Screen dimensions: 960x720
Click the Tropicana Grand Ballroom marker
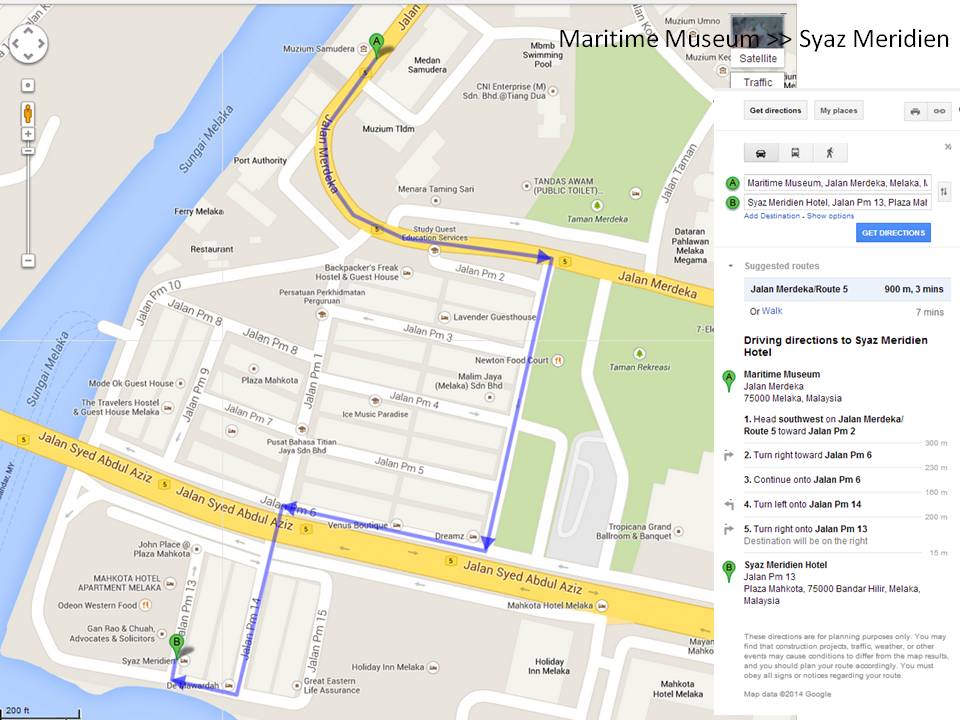point(678,531)
